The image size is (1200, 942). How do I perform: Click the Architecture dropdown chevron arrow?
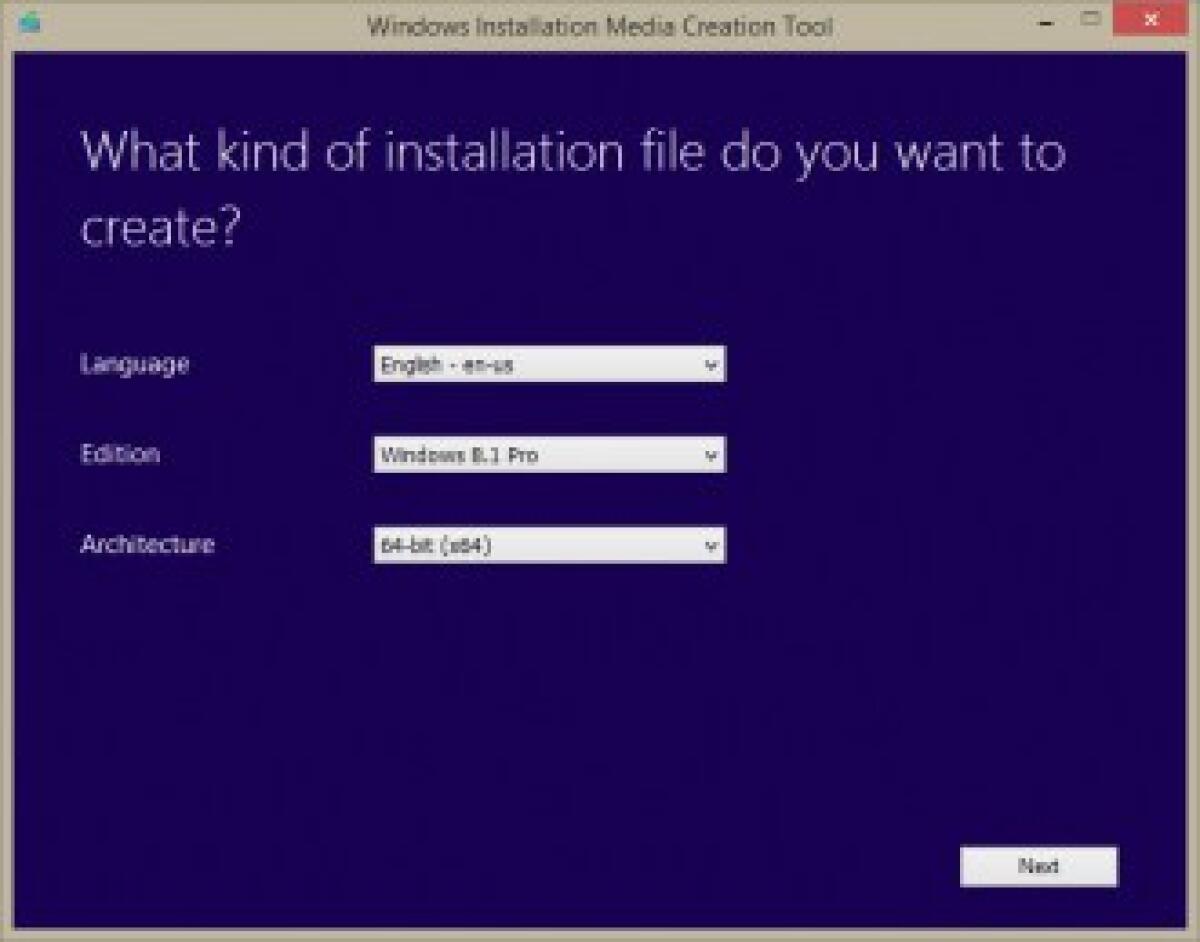pos(711,545)
